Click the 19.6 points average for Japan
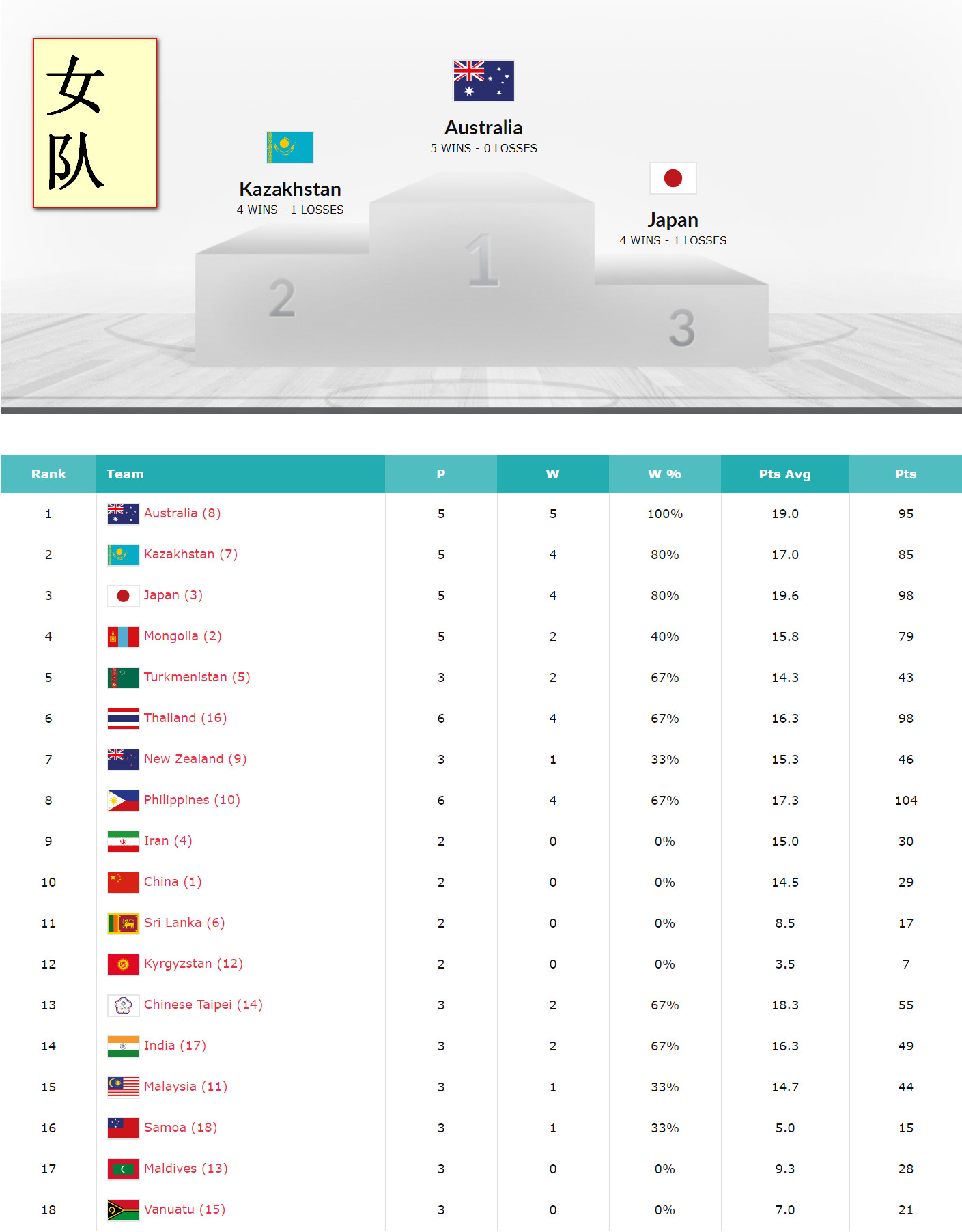 tap(785, 595)
